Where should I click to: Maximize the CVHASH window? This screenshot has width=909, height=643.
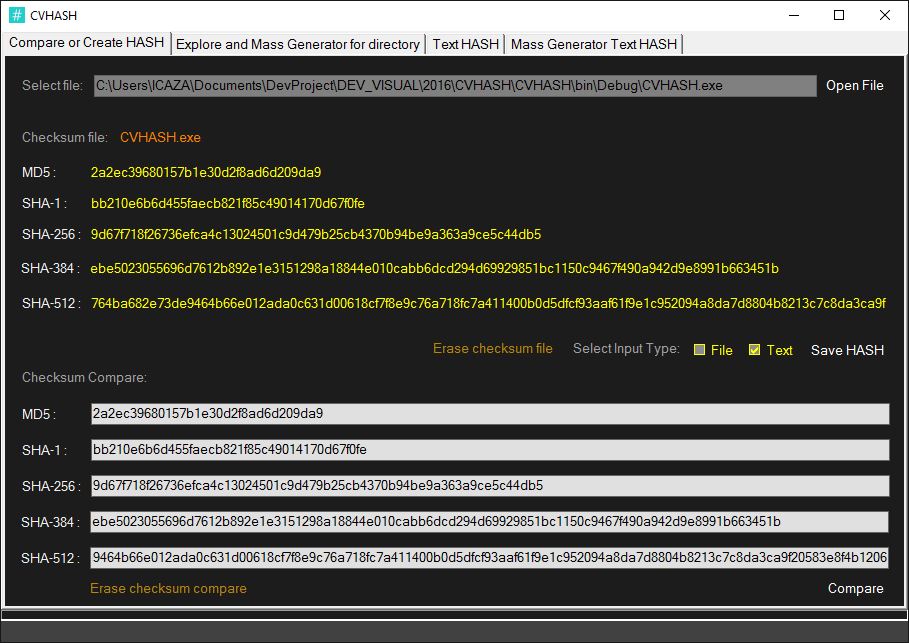coord(839,15)
